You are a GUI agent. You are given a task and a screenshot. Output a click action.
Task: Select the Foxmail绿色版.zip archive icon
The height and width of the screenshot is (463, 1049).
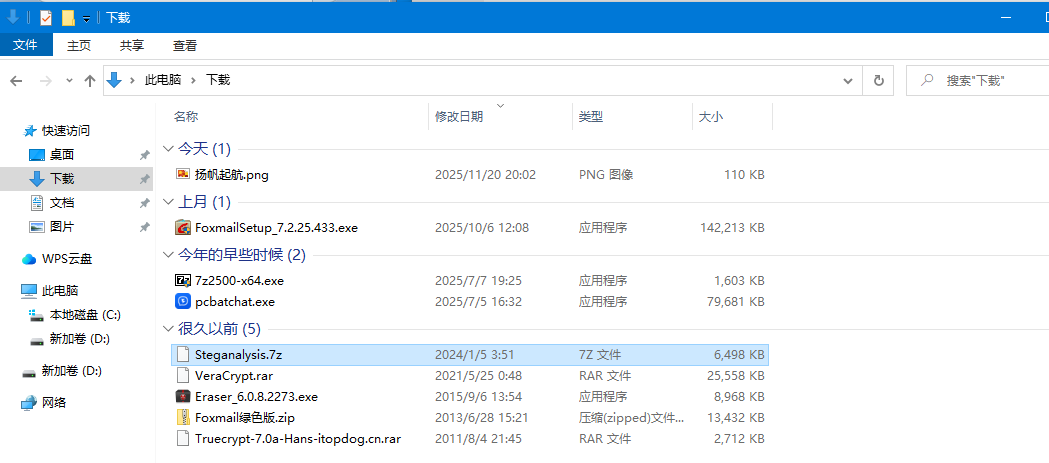(183, 417)
